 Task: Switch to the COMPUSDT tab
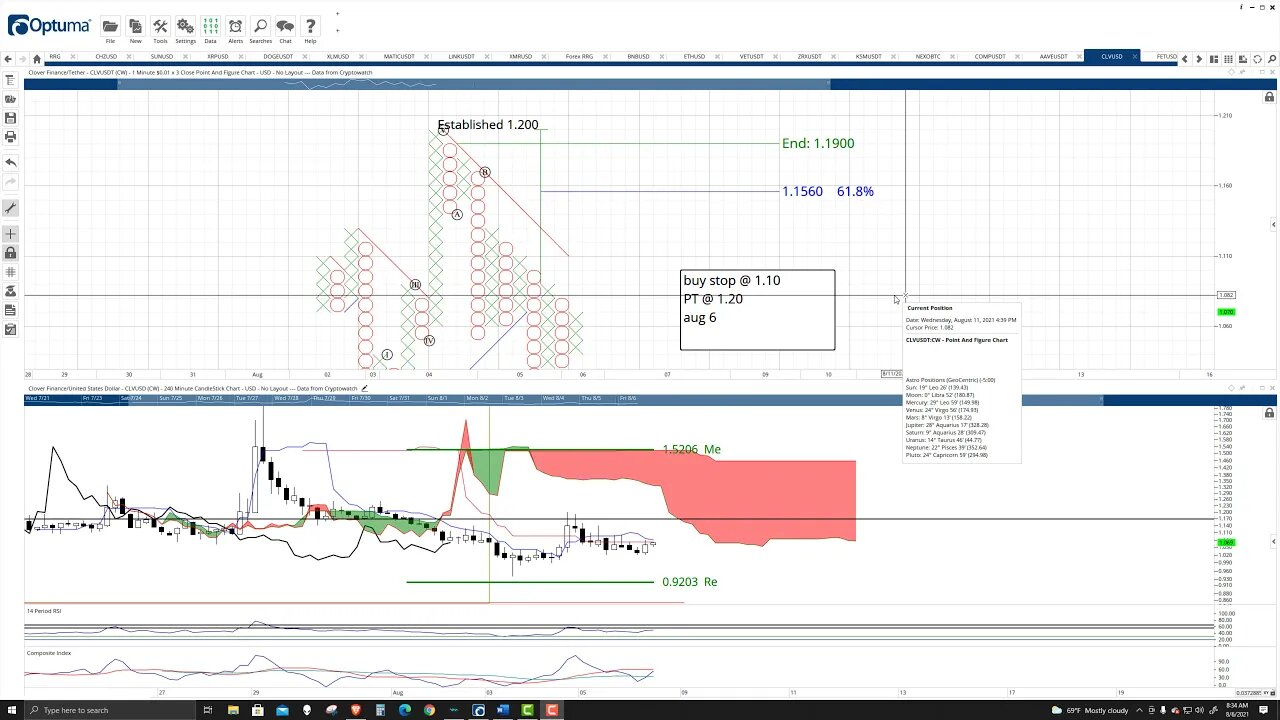coord(990,57)
